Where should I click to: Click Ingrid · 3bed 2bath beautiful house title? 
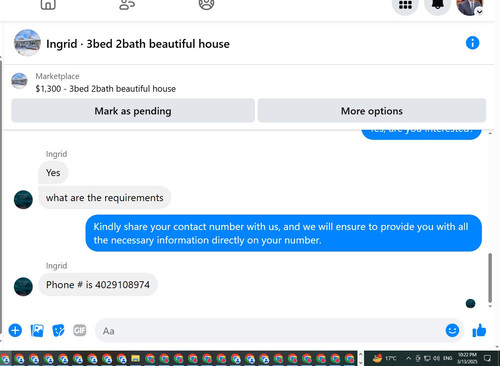click(138, 44)
